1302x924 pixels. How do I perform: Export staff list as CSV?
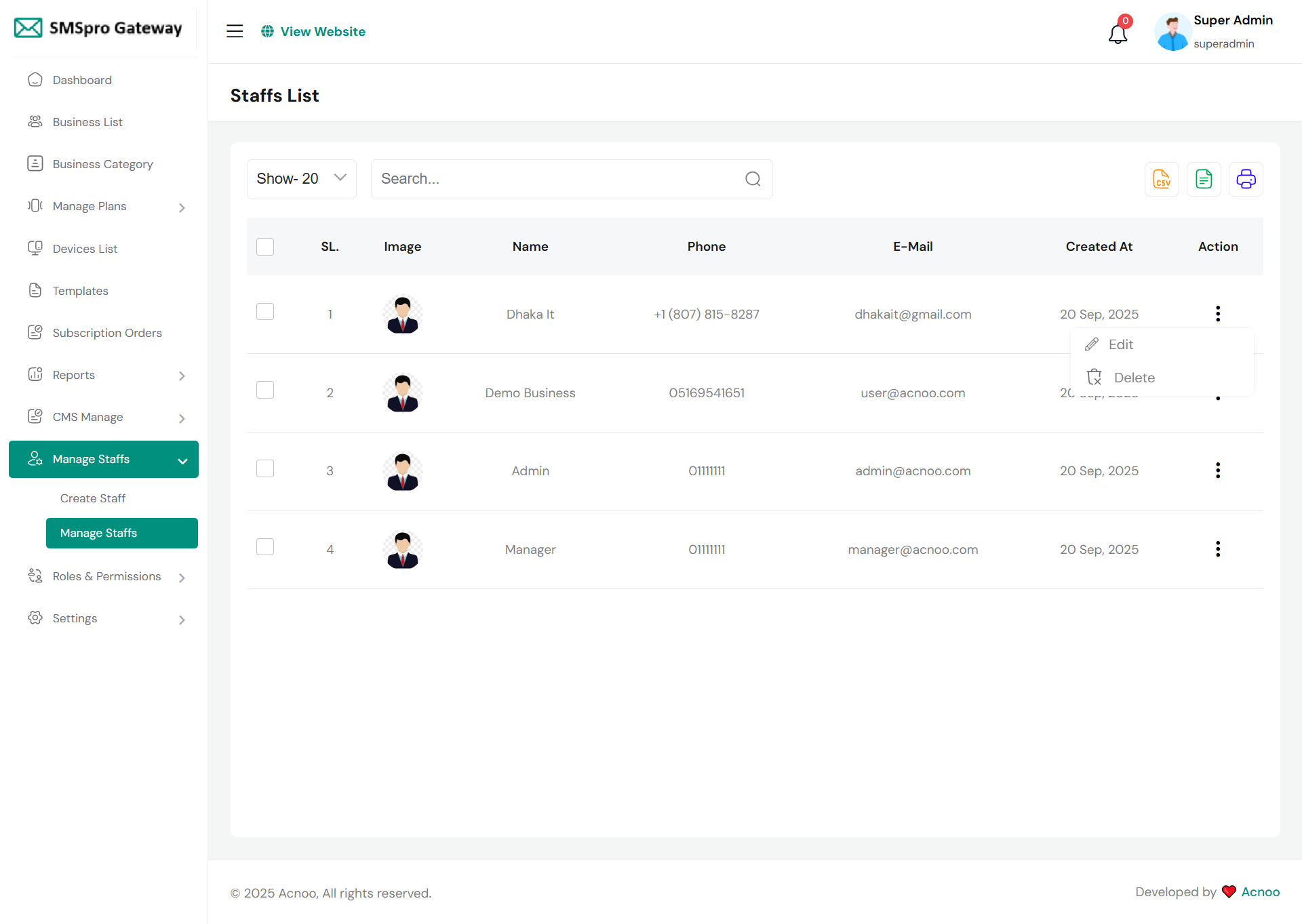1162,179
